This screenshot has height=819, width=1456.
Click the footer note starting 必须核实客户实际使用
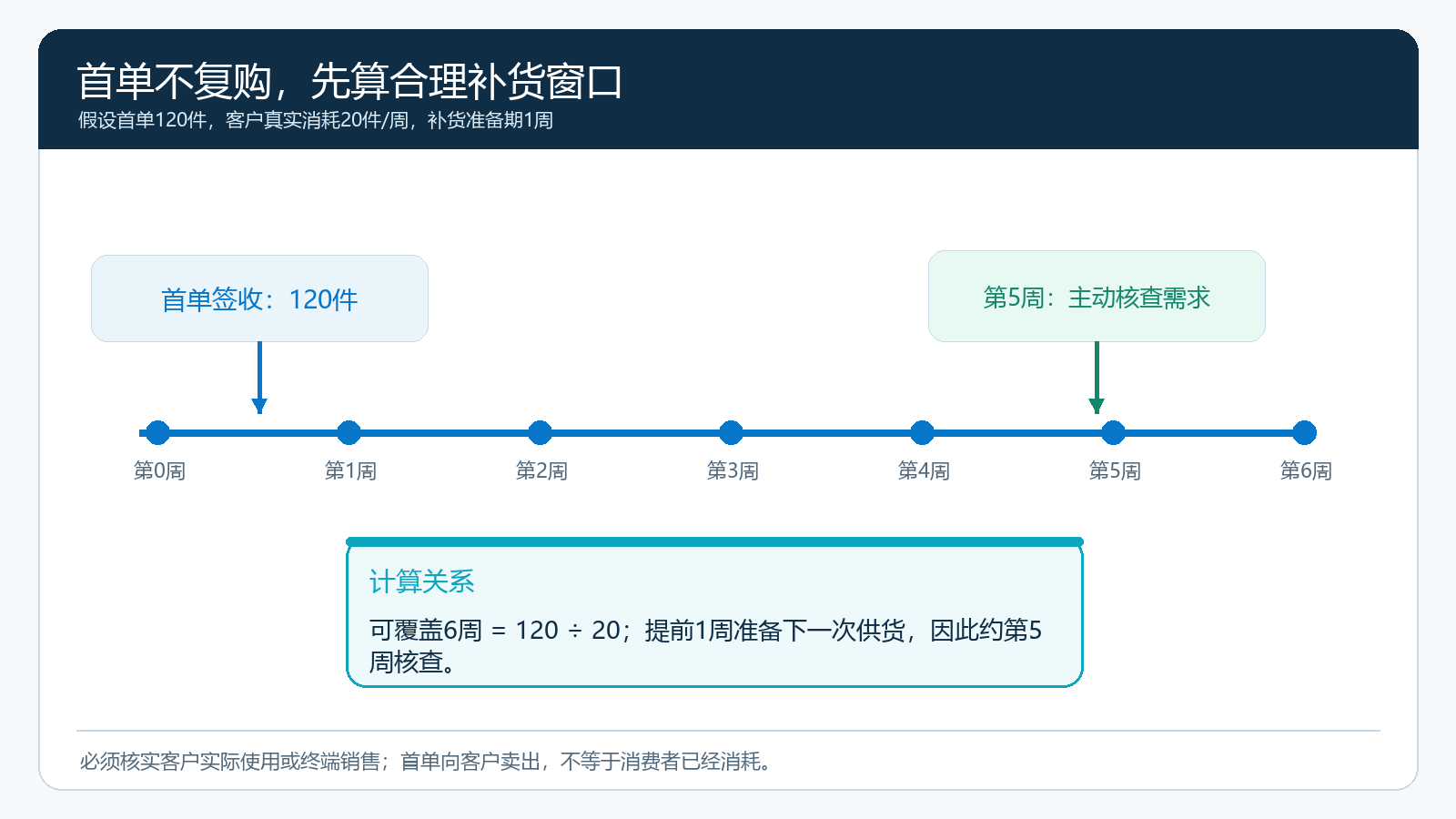coord(427,761)
